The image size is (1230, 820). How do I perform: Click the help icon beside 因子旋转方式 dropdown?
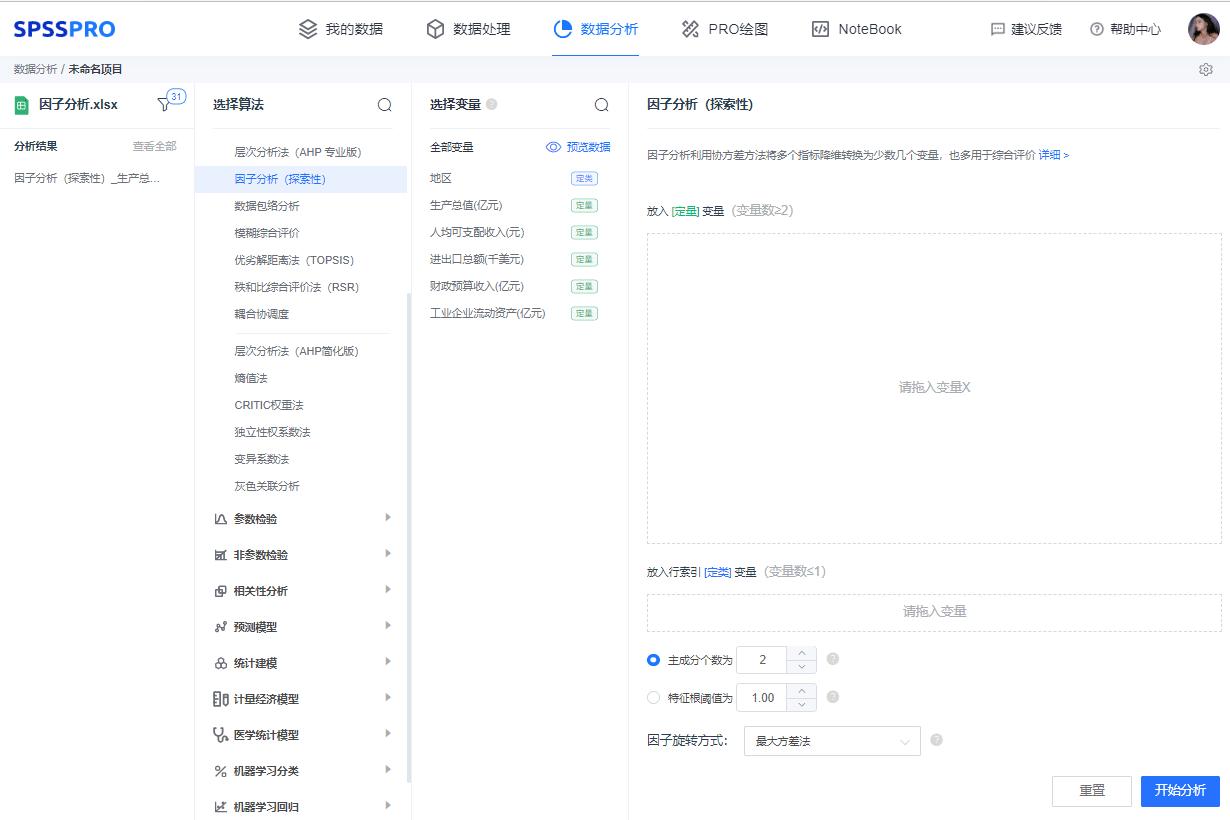[x=936, y=740]
